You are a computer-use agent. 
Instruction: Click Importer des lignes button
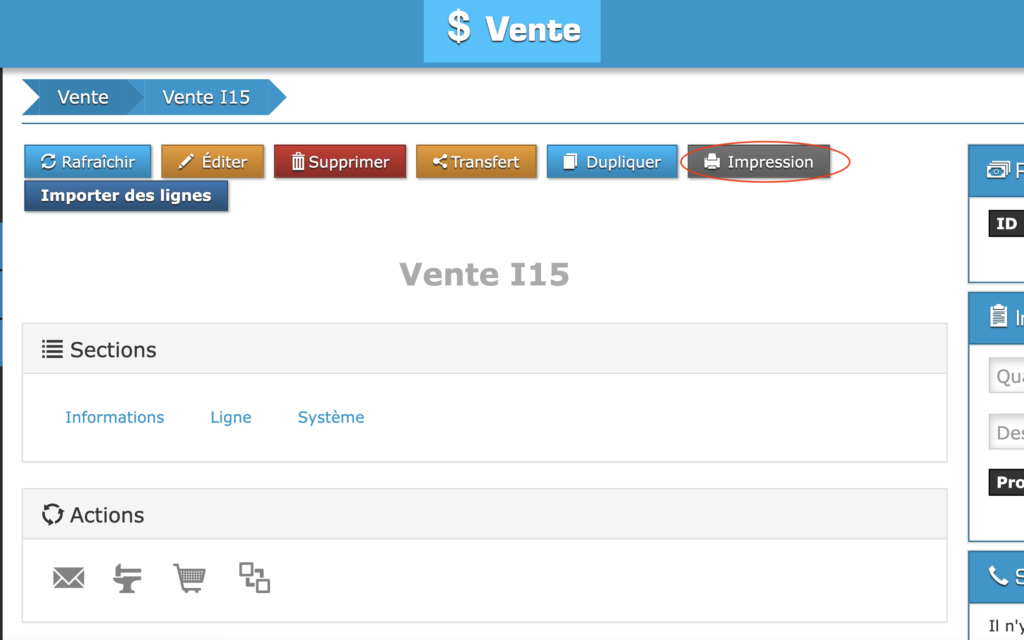(x=126, y=196)
